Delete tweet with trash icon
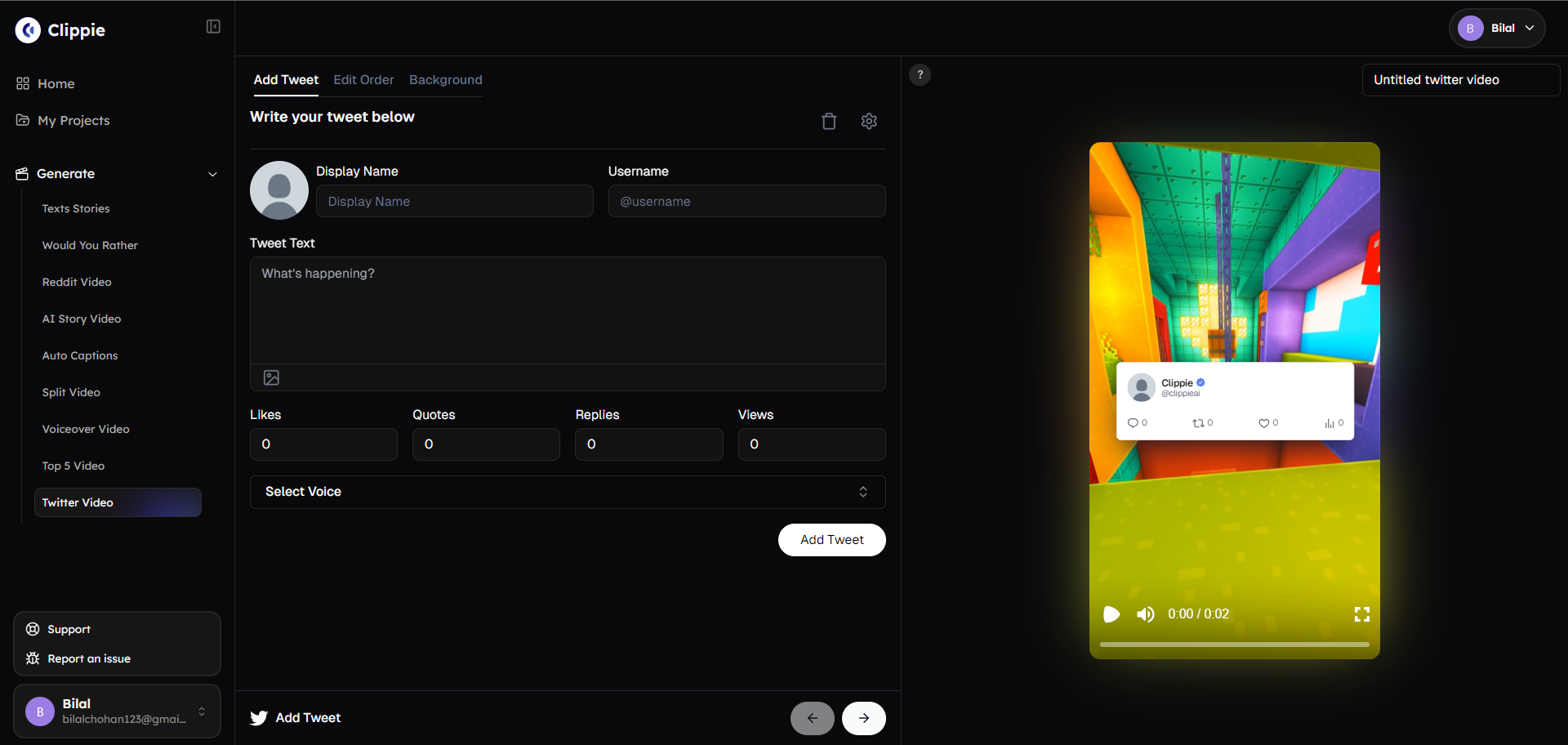The height and width of the screenshot is (745, 1568). 829,121
